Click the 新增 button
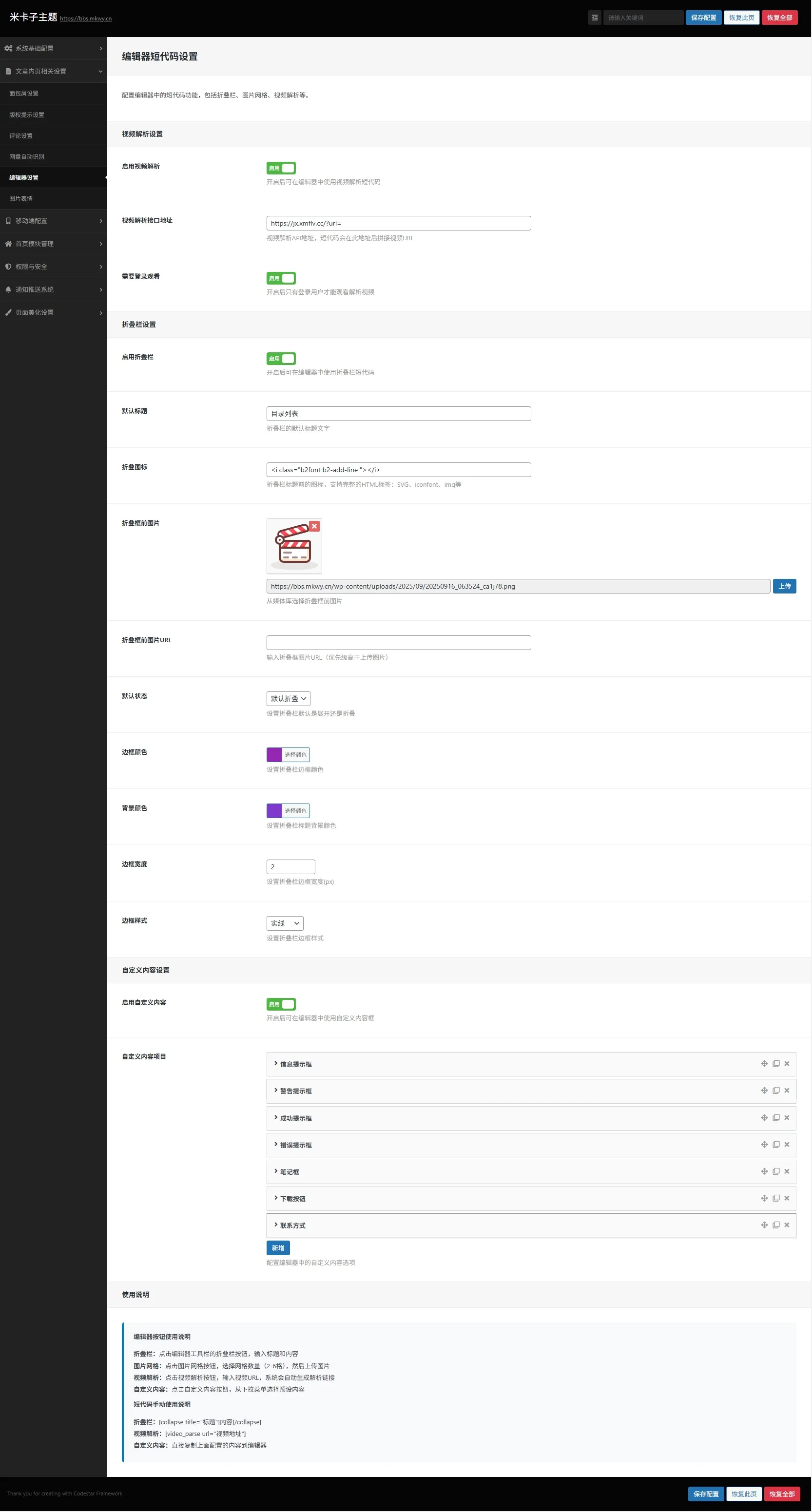This screenshot has width=812, height=1512. point(278,1248)
